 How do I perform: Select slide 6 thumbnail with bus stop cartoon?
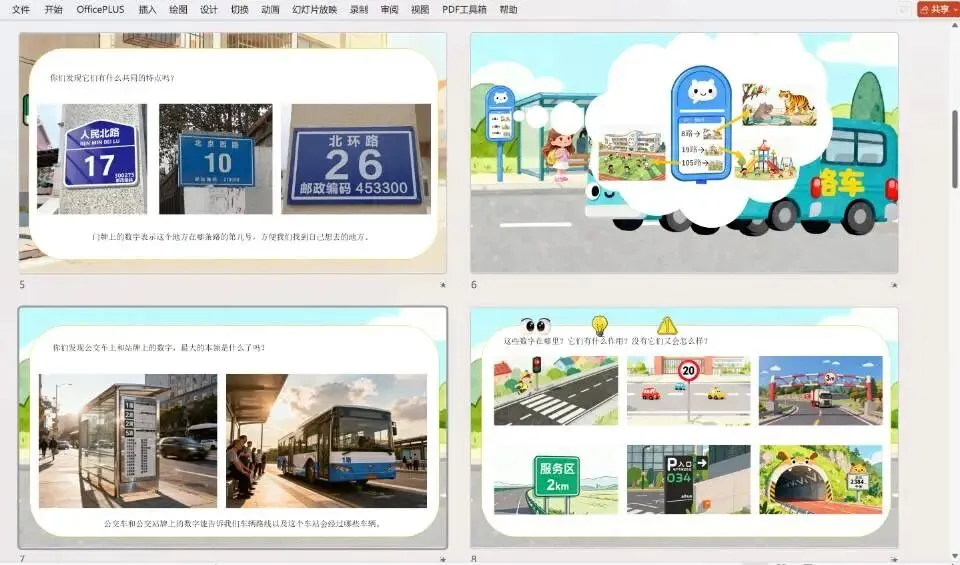[684, 152]
